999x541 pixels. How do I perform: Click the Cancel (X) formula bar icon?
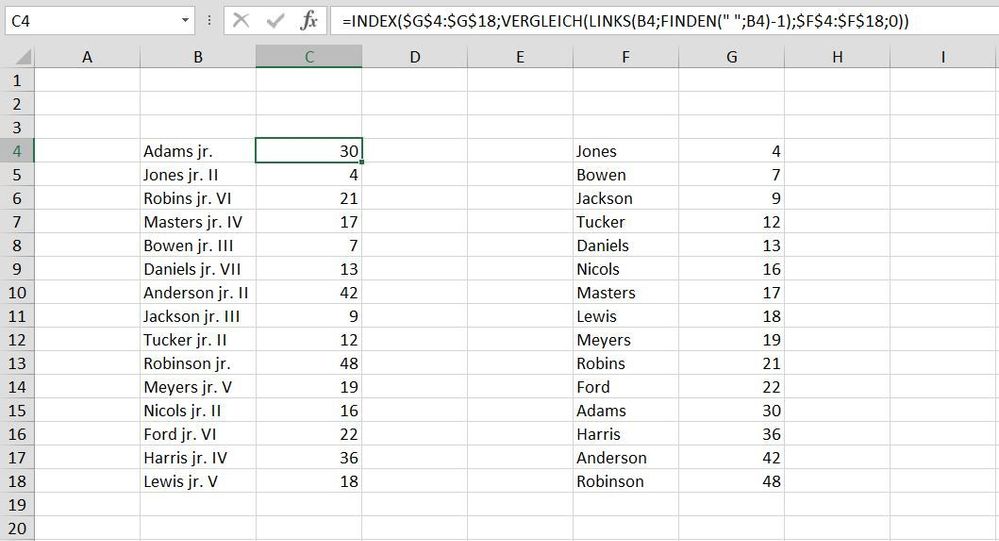[x=241, y=21]
